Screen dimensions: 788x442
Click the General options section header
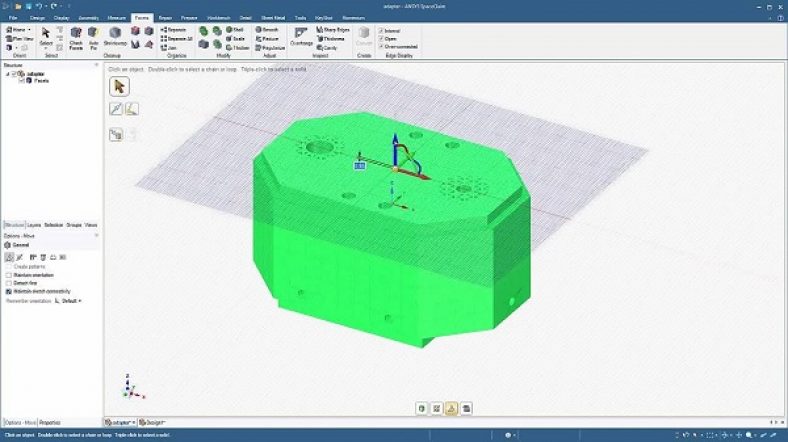coord(50,245)
